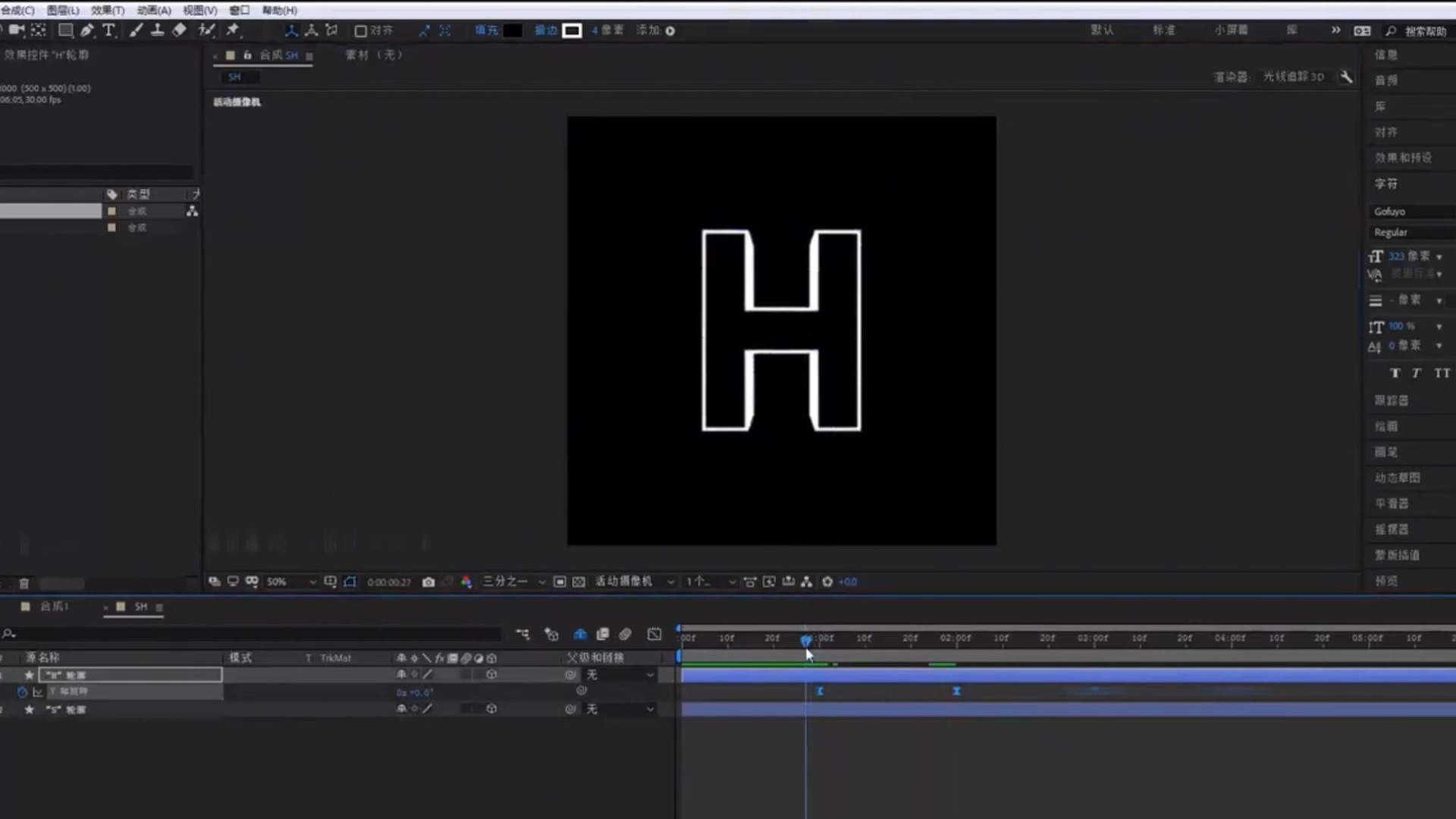Switch to the 标准 workspace

coord(1164,30)
